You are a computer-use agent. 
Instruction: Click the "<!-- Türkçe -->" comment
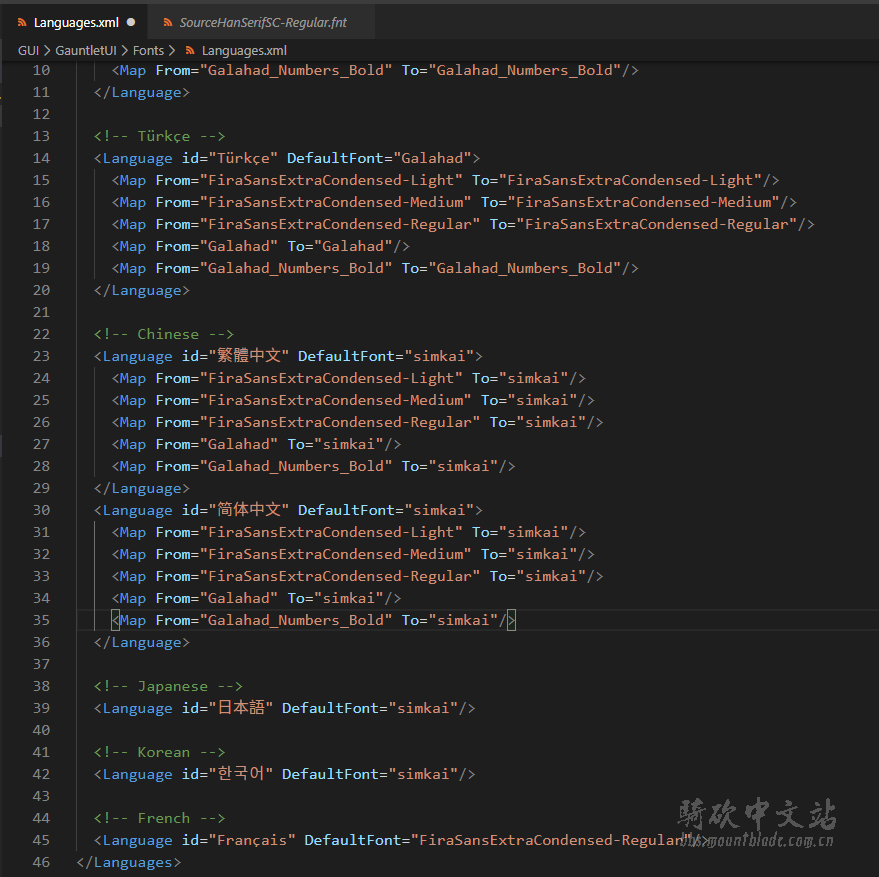click(159, 136)
